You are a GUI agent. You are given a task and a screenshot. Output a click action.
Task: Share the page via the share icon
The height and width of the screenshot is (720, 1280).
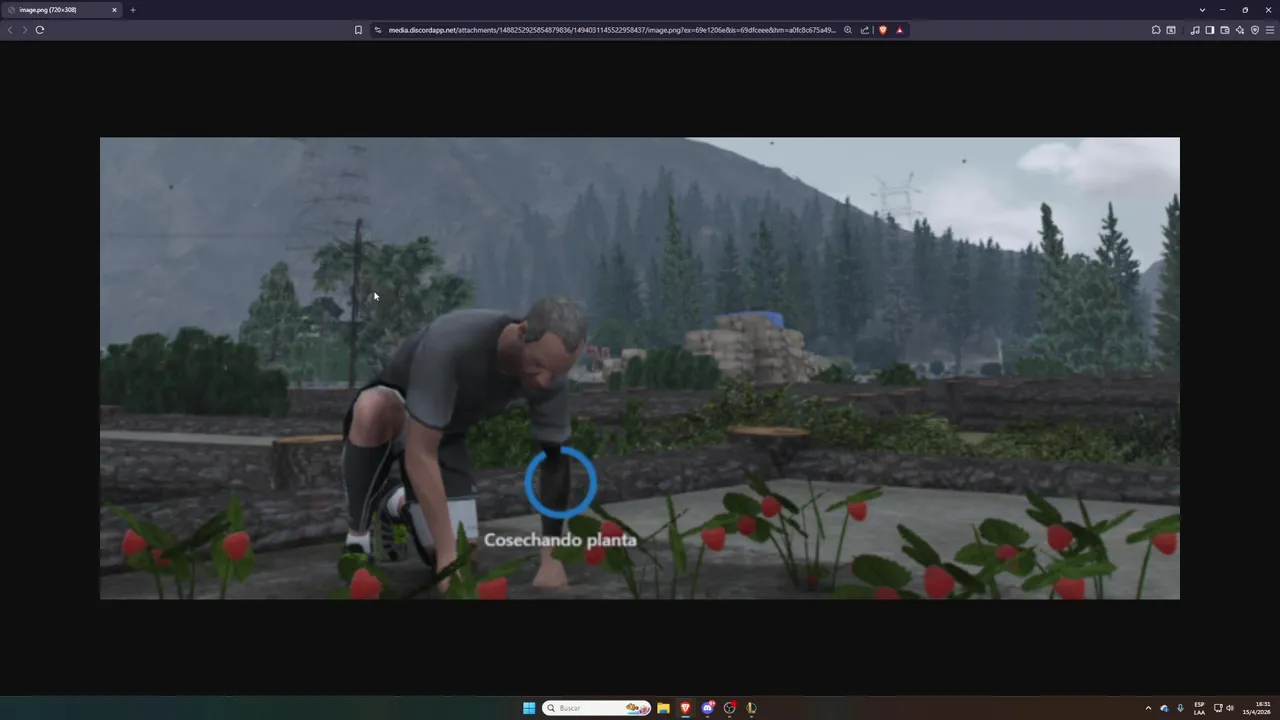click(865, 30)
